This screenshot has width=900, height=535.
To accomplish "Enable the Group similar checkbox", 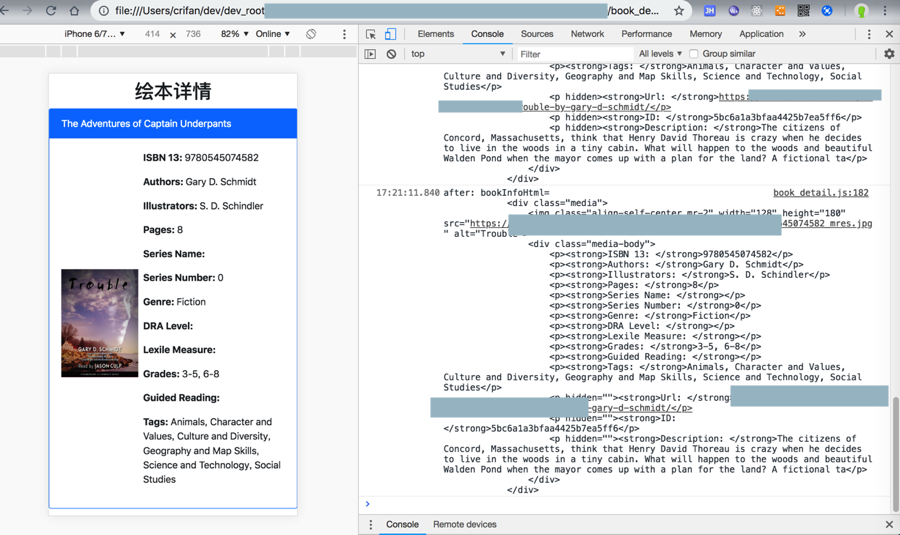I will (693, 53).
